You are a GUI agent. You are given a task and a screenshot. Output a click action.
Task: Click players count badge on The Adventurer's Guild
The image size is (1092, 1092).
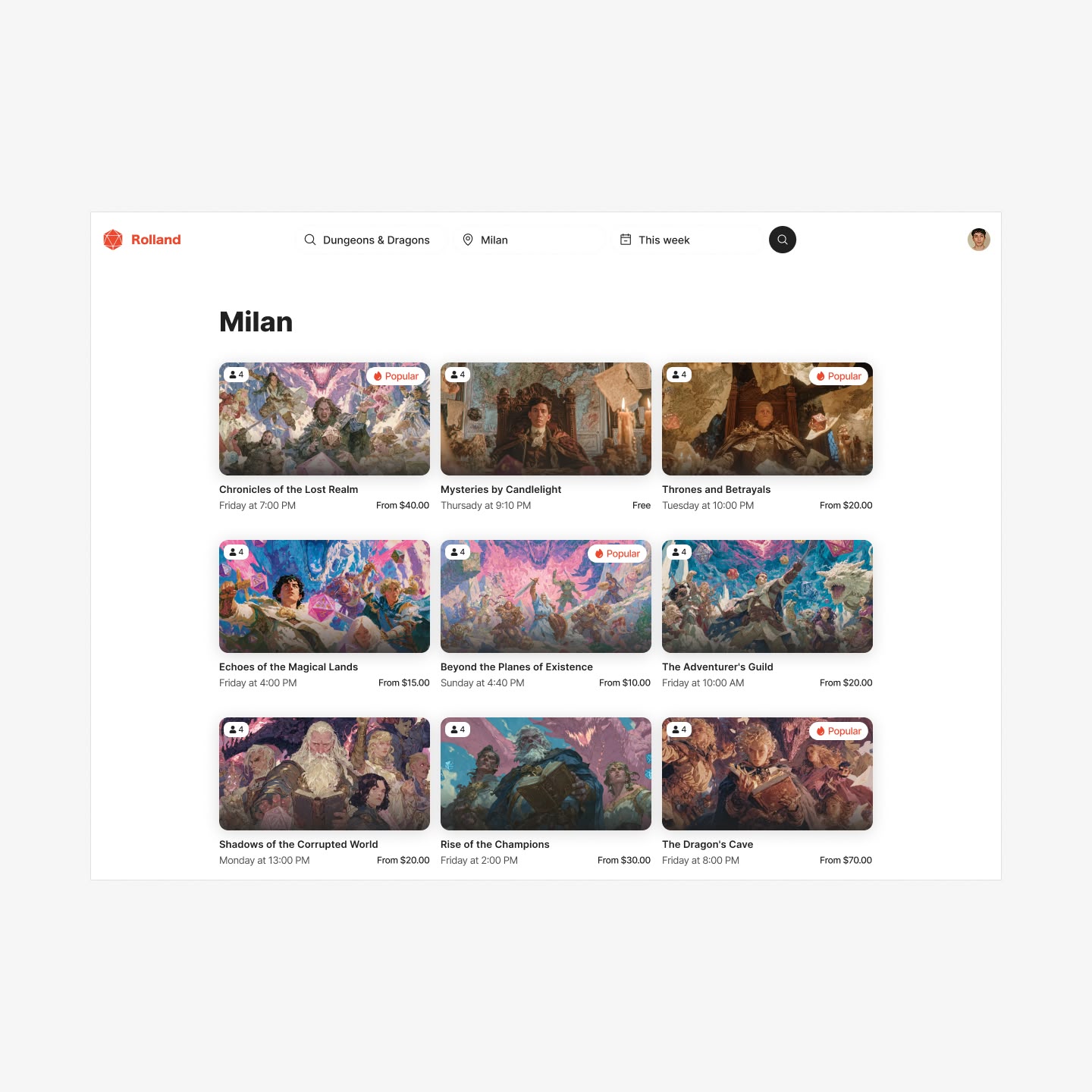tap(679, 552)
